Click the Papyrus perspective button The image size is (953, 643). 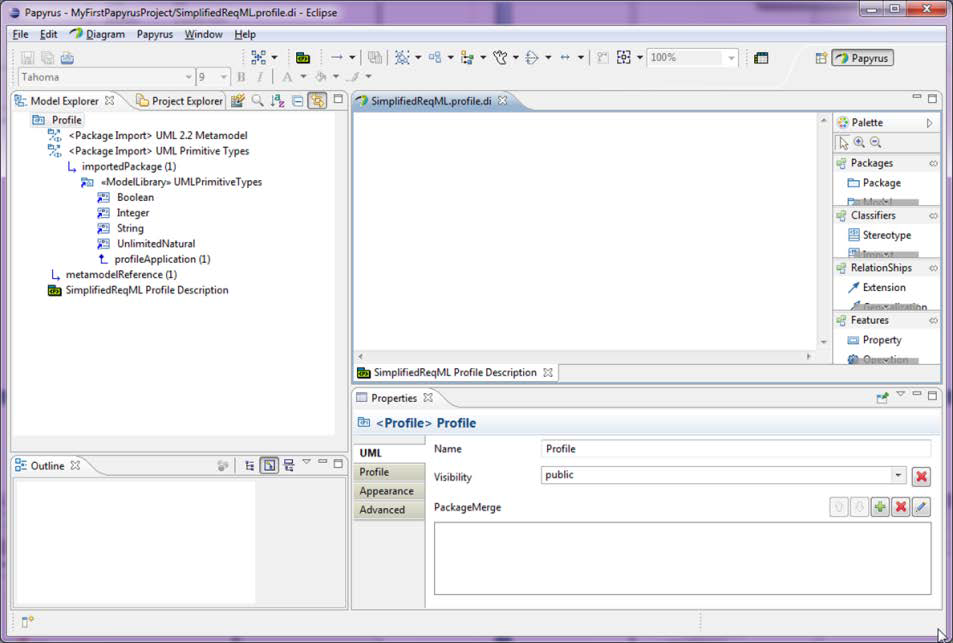862,58
